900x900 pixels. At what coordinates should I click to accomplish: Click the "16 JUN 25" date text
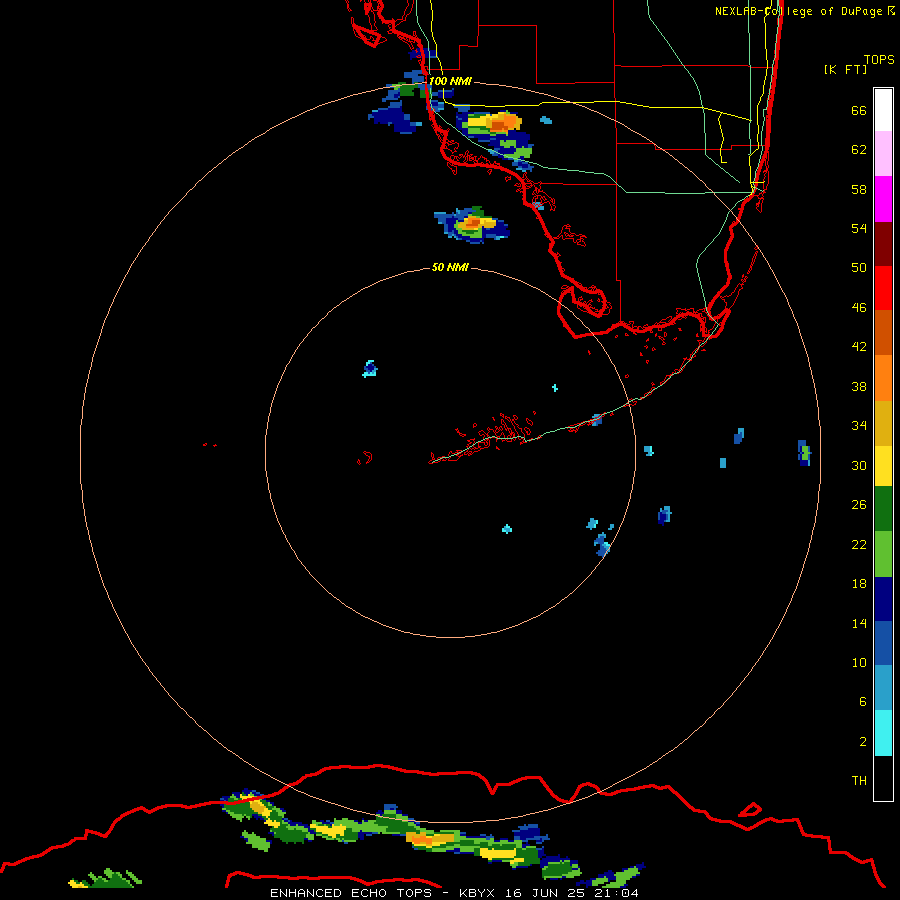pyautogui.click(x=545, y=893)
